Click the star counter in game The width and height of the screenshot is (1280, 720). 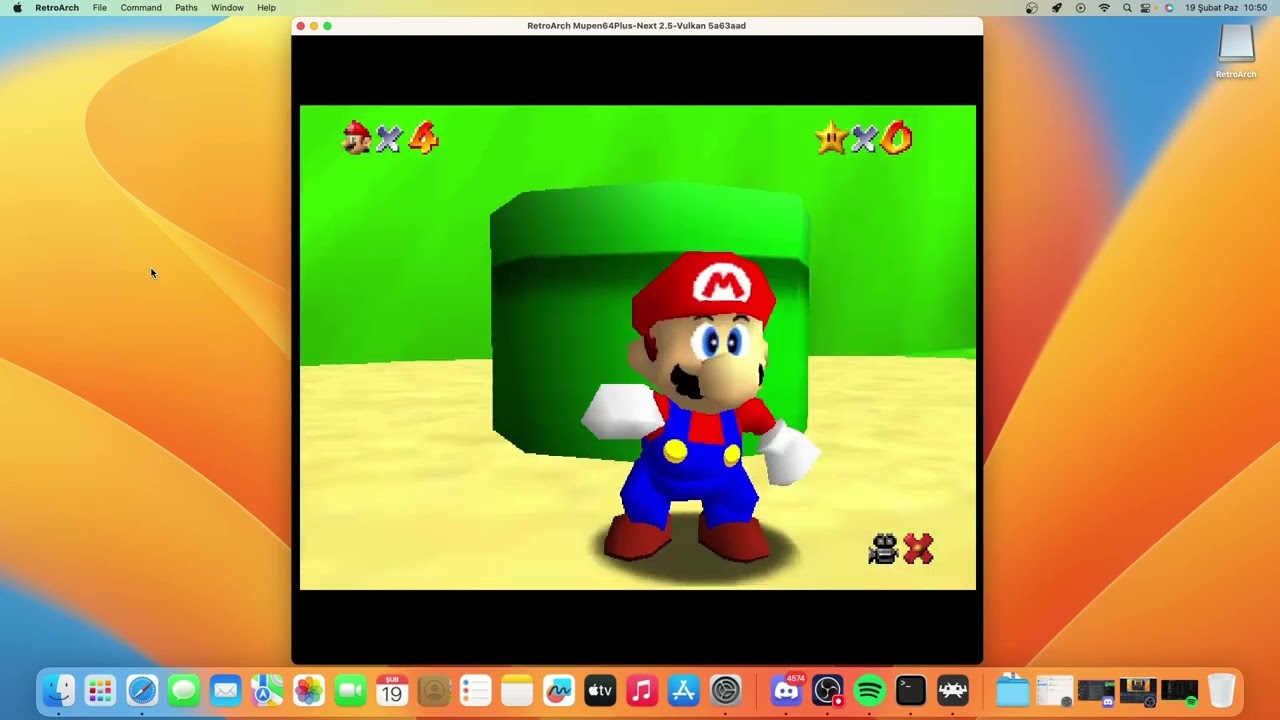(x=864, y=138)
